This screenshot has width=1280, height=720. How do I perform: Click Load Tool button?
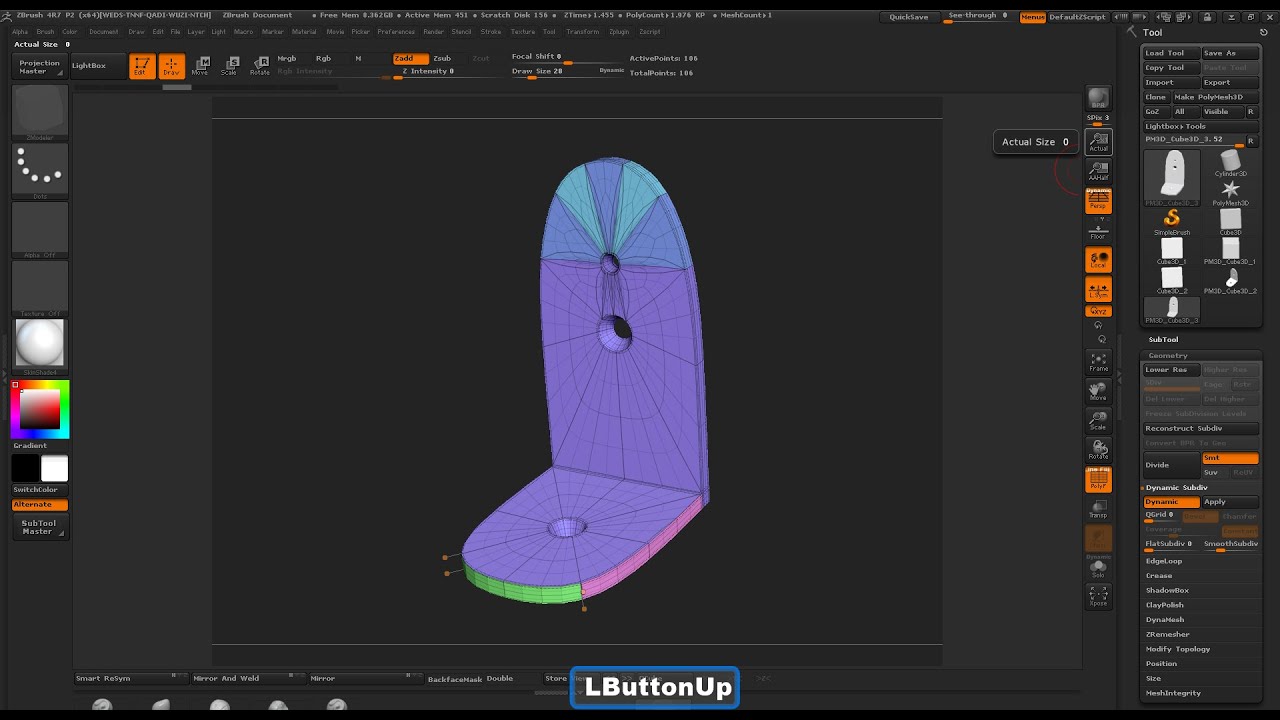pos(1171,53)
